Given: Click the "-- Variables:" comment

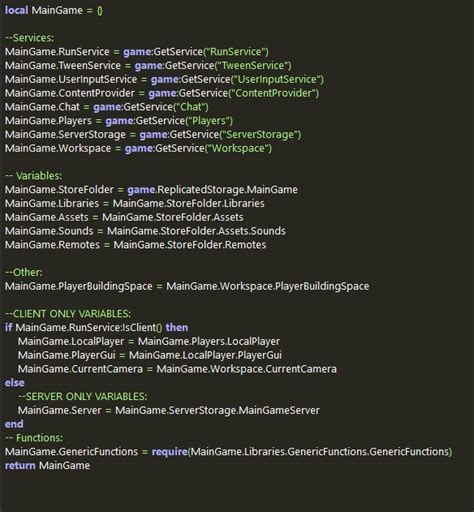Looking at the screenshot, I should [x=33, y=176].
